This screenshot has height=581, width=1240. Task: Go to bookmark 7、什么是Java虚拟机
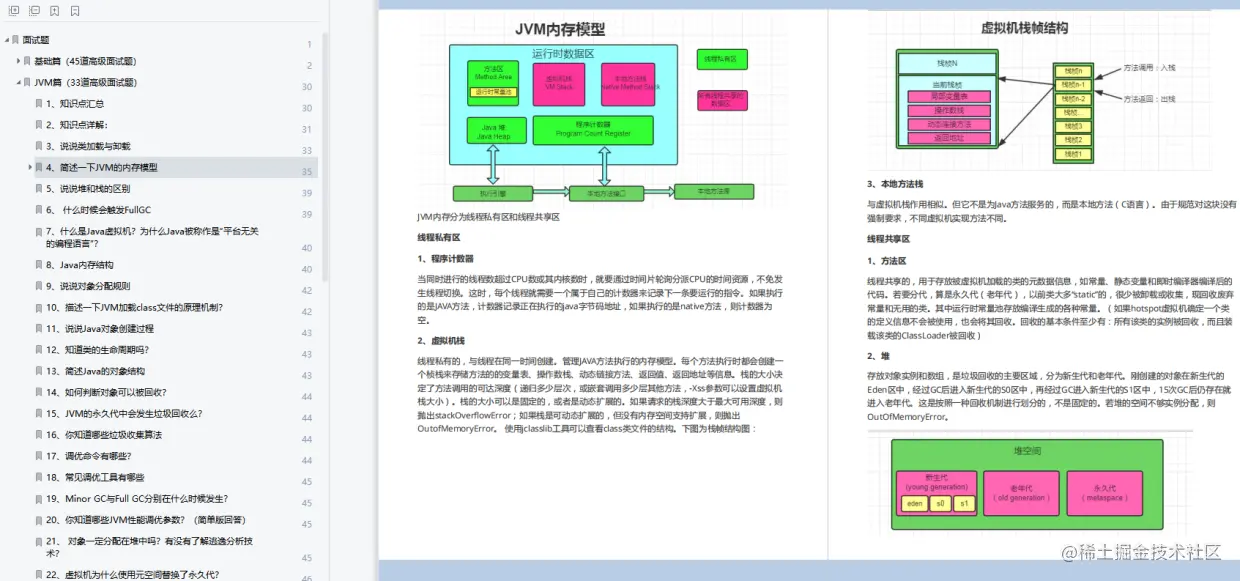click(x=152, y=237)
